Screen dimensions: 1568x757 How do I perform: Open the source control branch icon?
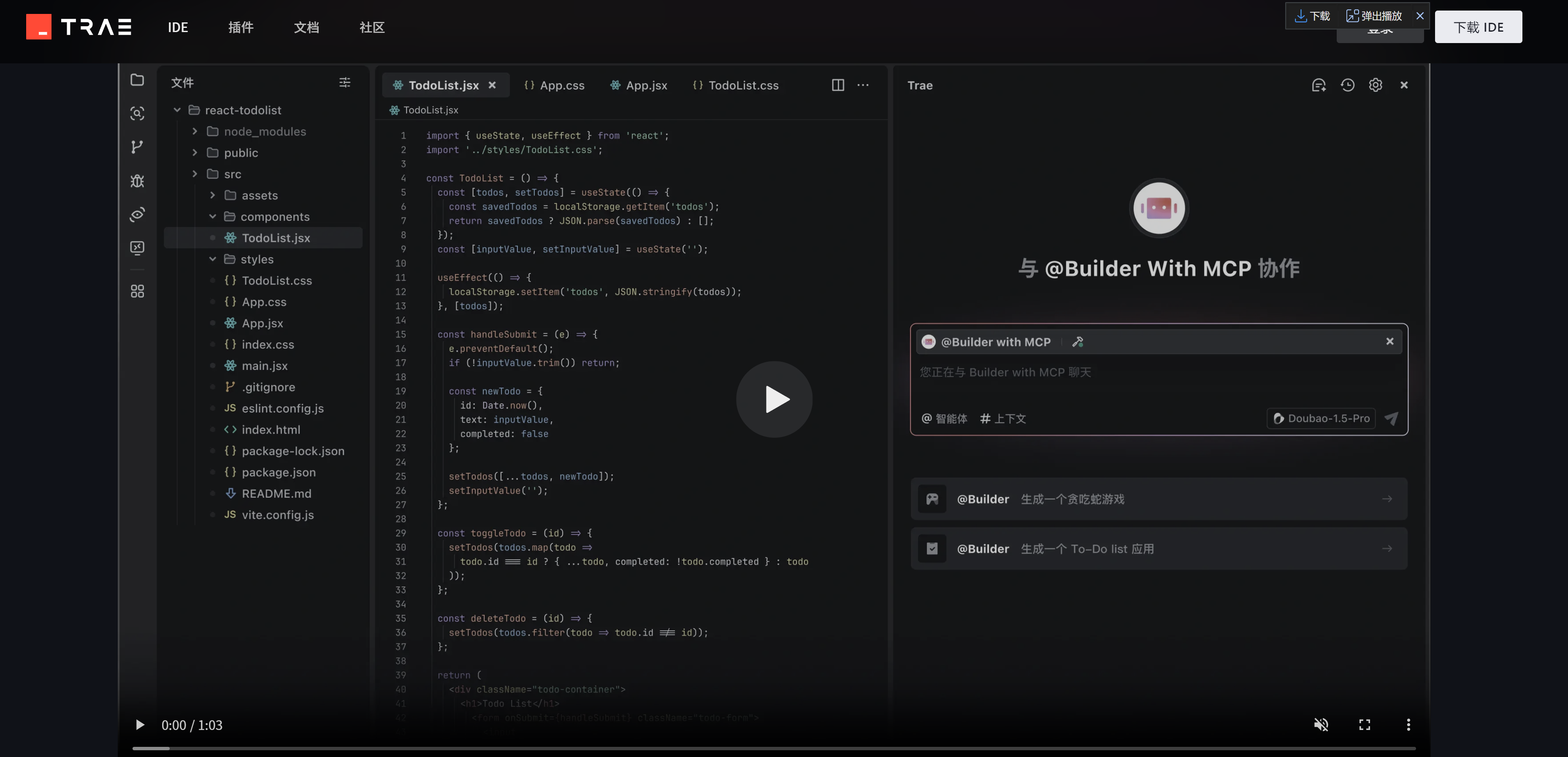(138, 147)
